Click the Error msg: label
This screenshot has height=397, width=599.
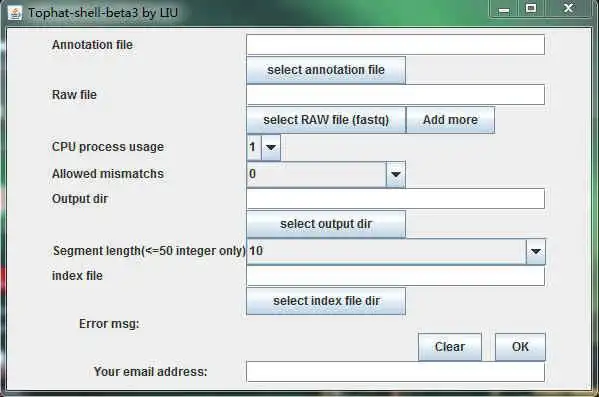pos(109,324)
